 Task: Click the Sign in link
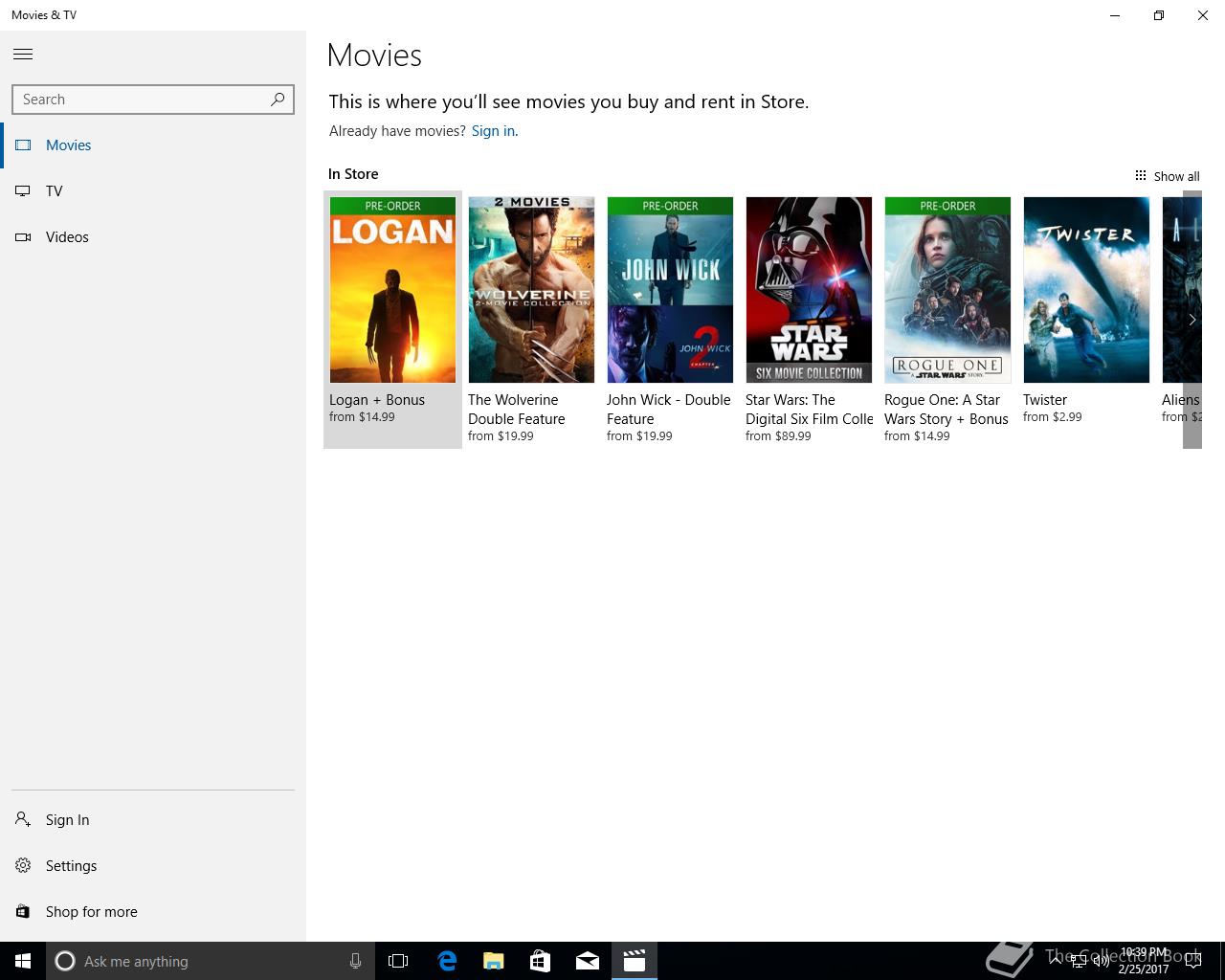(493, 131)
